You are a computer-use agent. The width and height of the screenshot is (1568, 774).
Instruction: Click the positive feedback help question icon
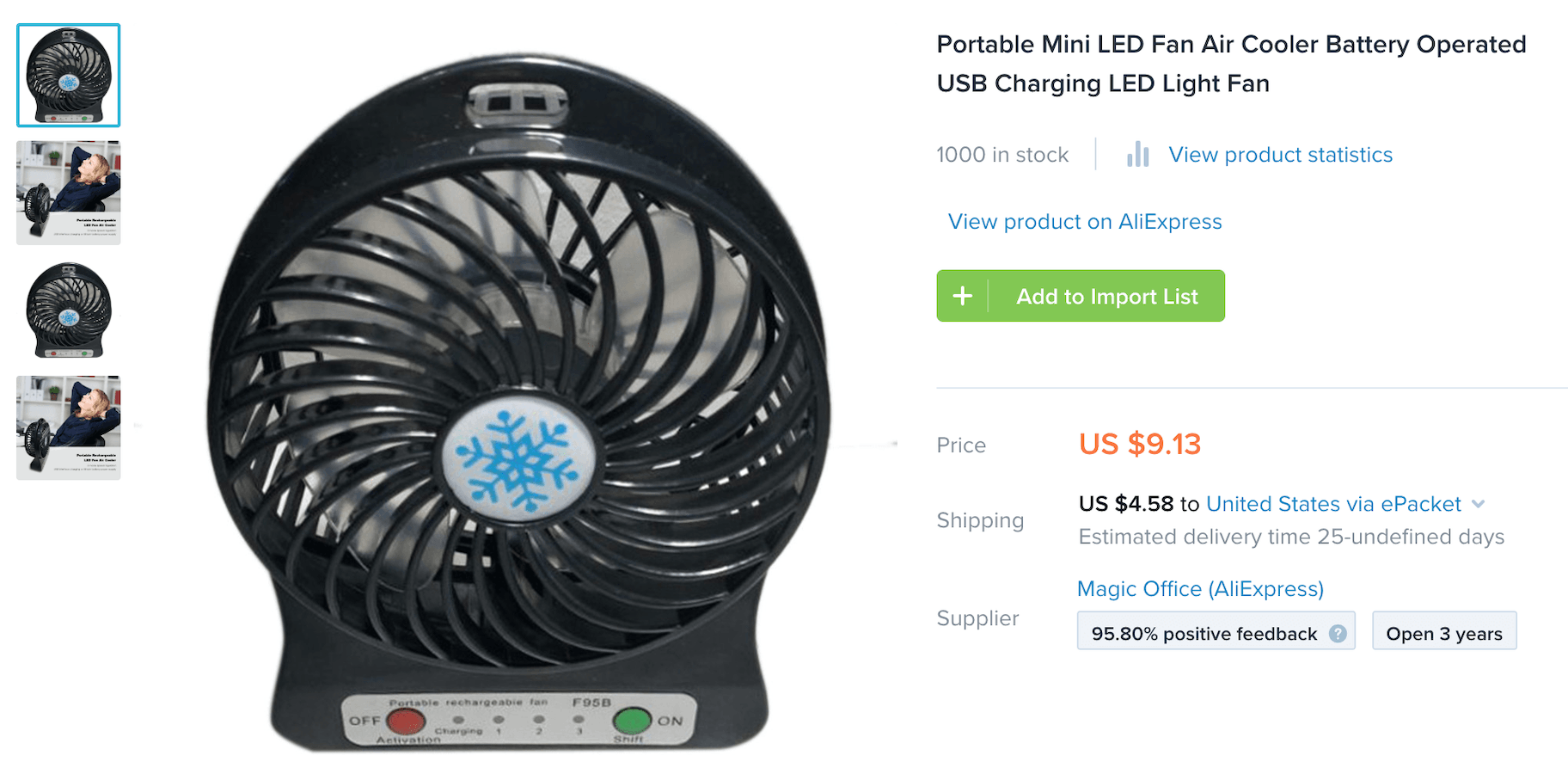click(x=1338, y=634)
